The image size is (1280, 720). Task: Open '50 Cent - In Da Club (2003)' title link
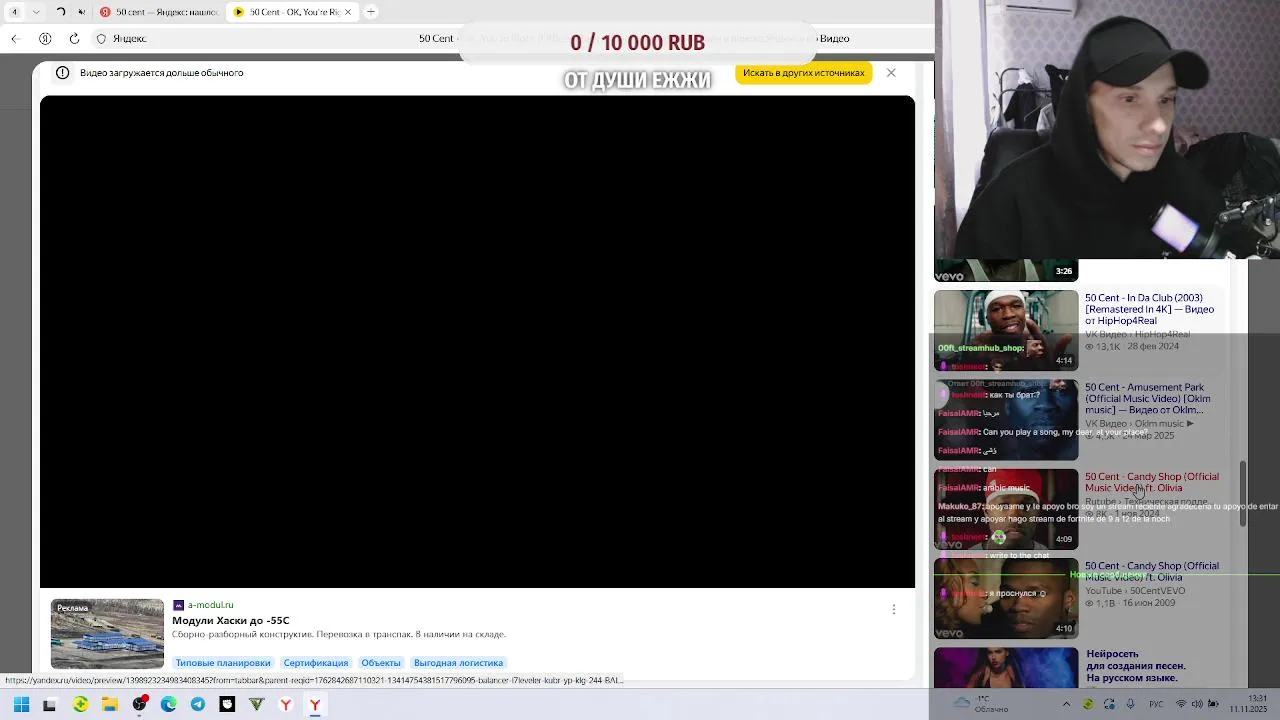pyautogui.click(x=1150, y=309)
